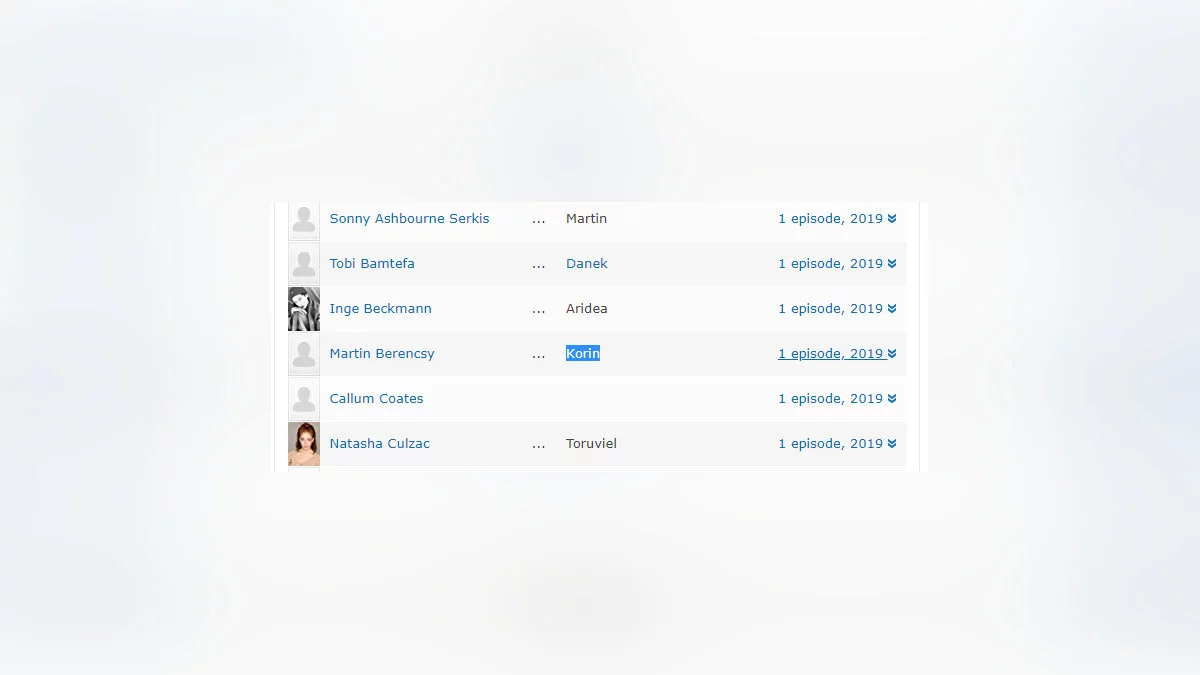Click Martin Berencsy placeholder avatar
This screenshot has width=1200, height=675.
point(304,354)
